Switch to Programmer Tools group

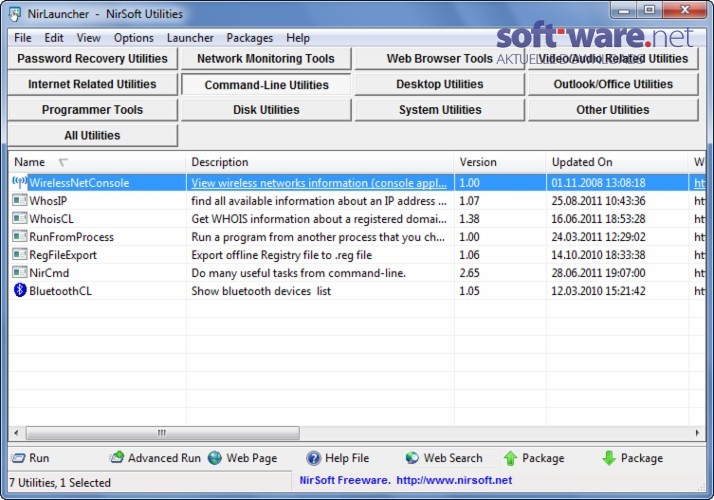pyautogui.click(x=92, y=110)
